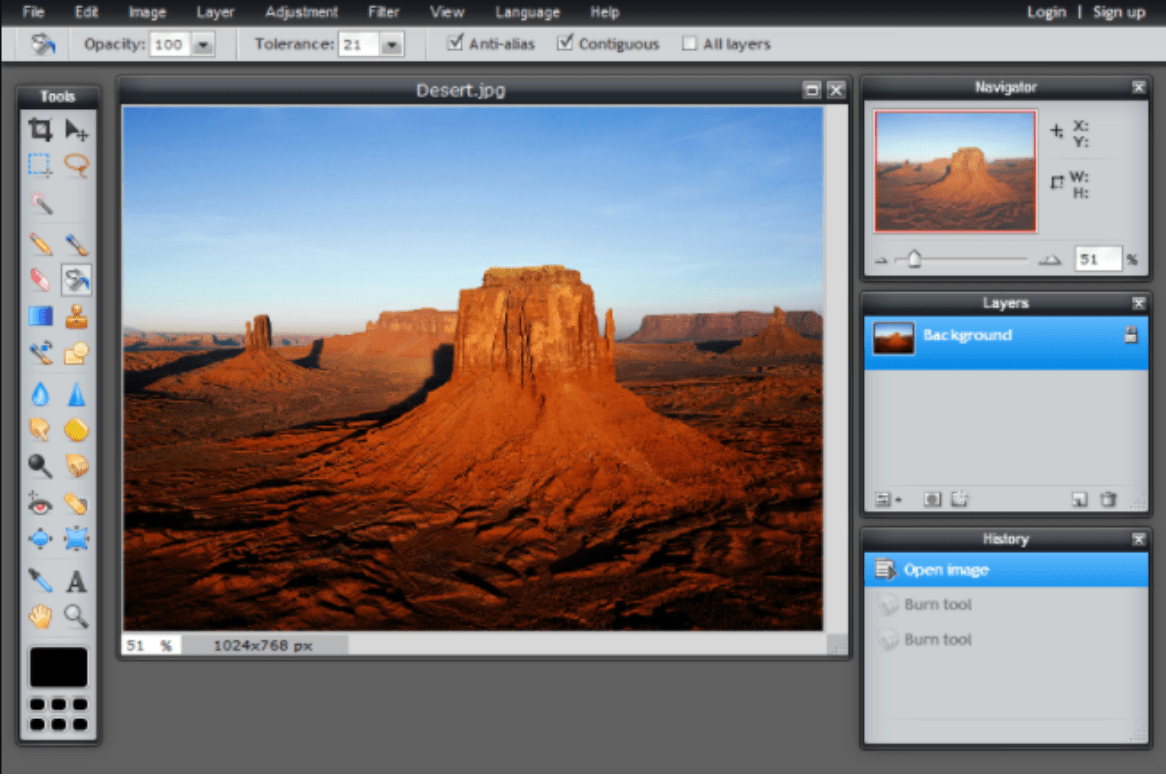The width and height of the screenshot is (1166, 776).
Task: Select the Paint Bucket tool
Action: [x=76, y=279]
